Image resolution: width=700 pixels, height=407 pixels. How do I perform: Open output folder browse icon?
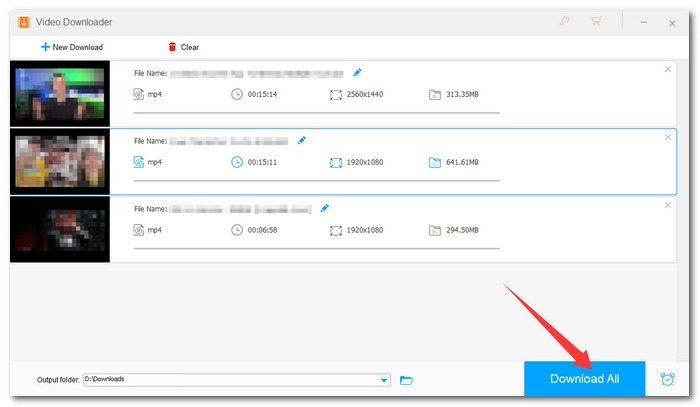pyautogui.click(x=406, y=380)
